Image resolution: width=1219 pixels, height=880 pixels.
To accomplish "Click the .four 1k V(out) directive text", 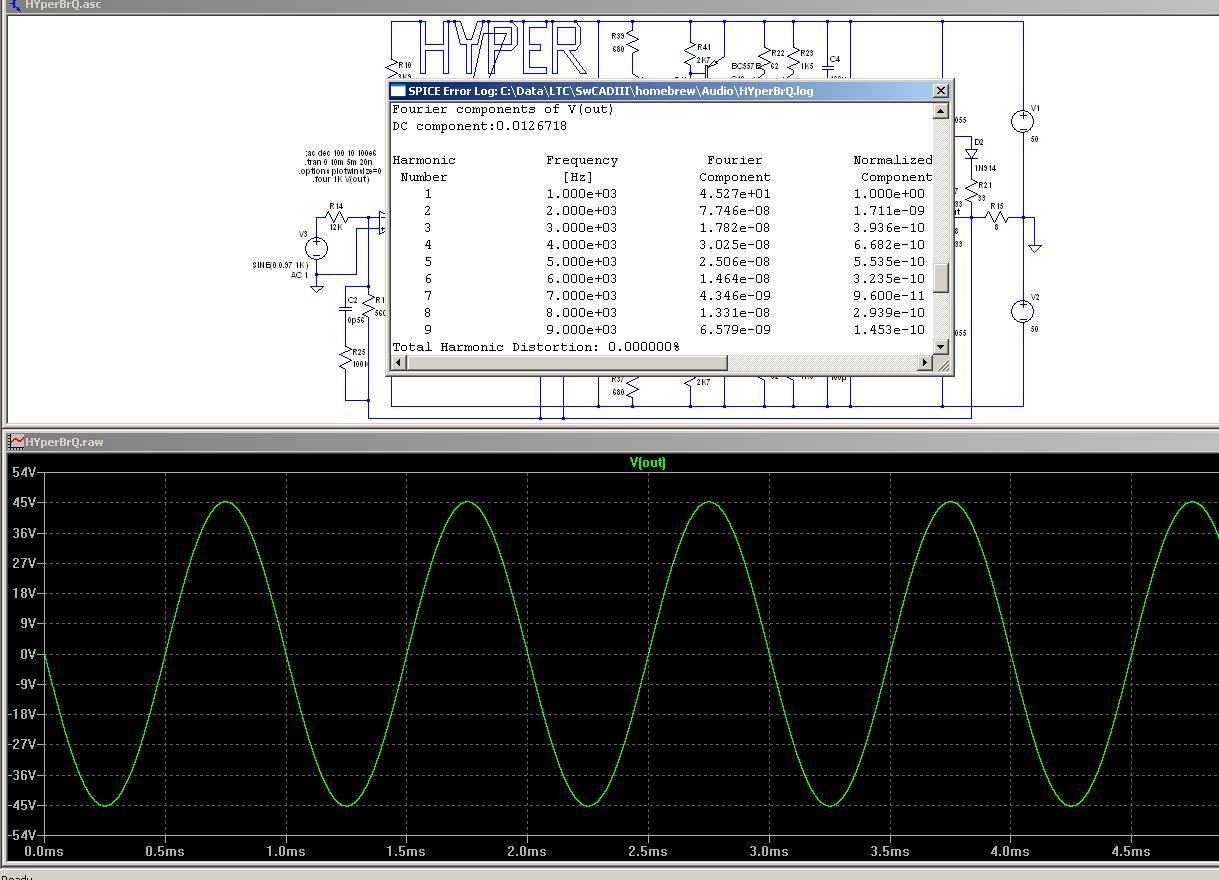I will tap(341, 180).
